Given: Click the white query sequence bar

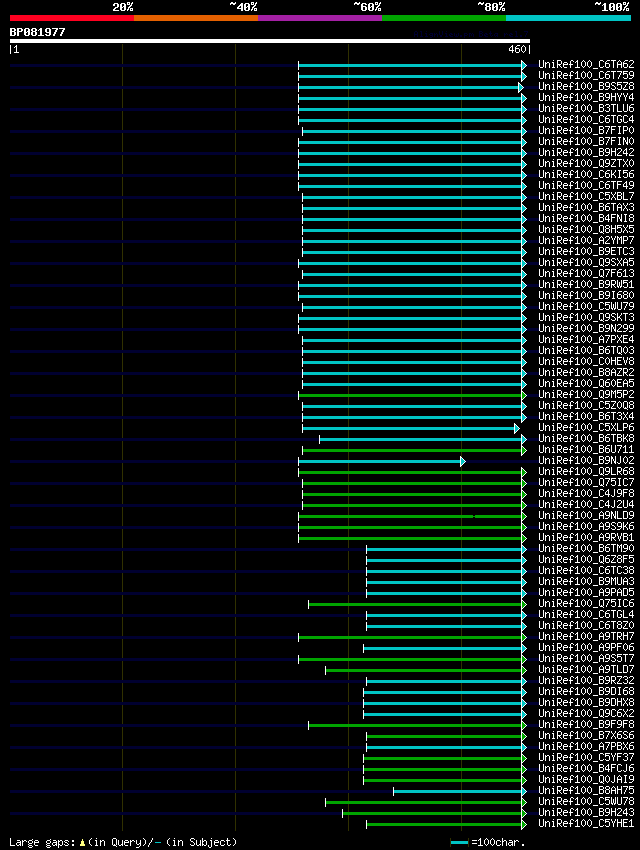Looking at the screenshot, I should (269, 41).
